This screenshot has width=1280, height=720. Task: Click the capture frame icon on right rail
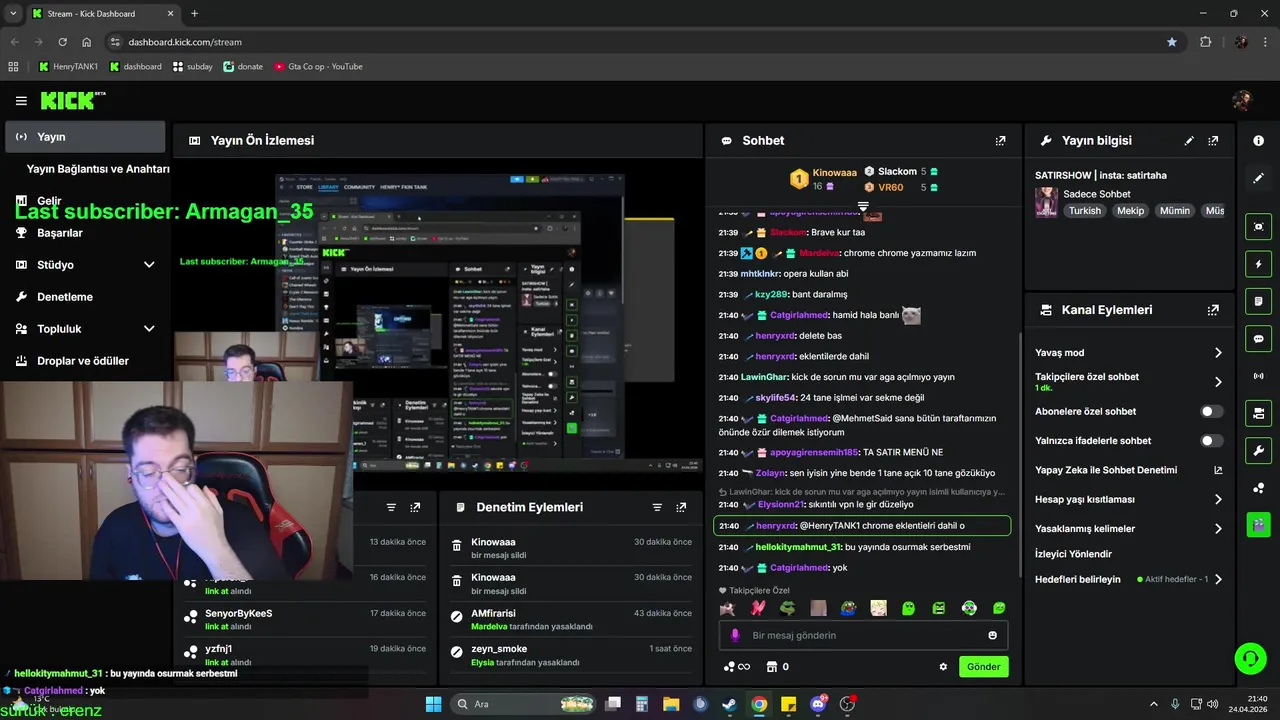click(1258, 227)
